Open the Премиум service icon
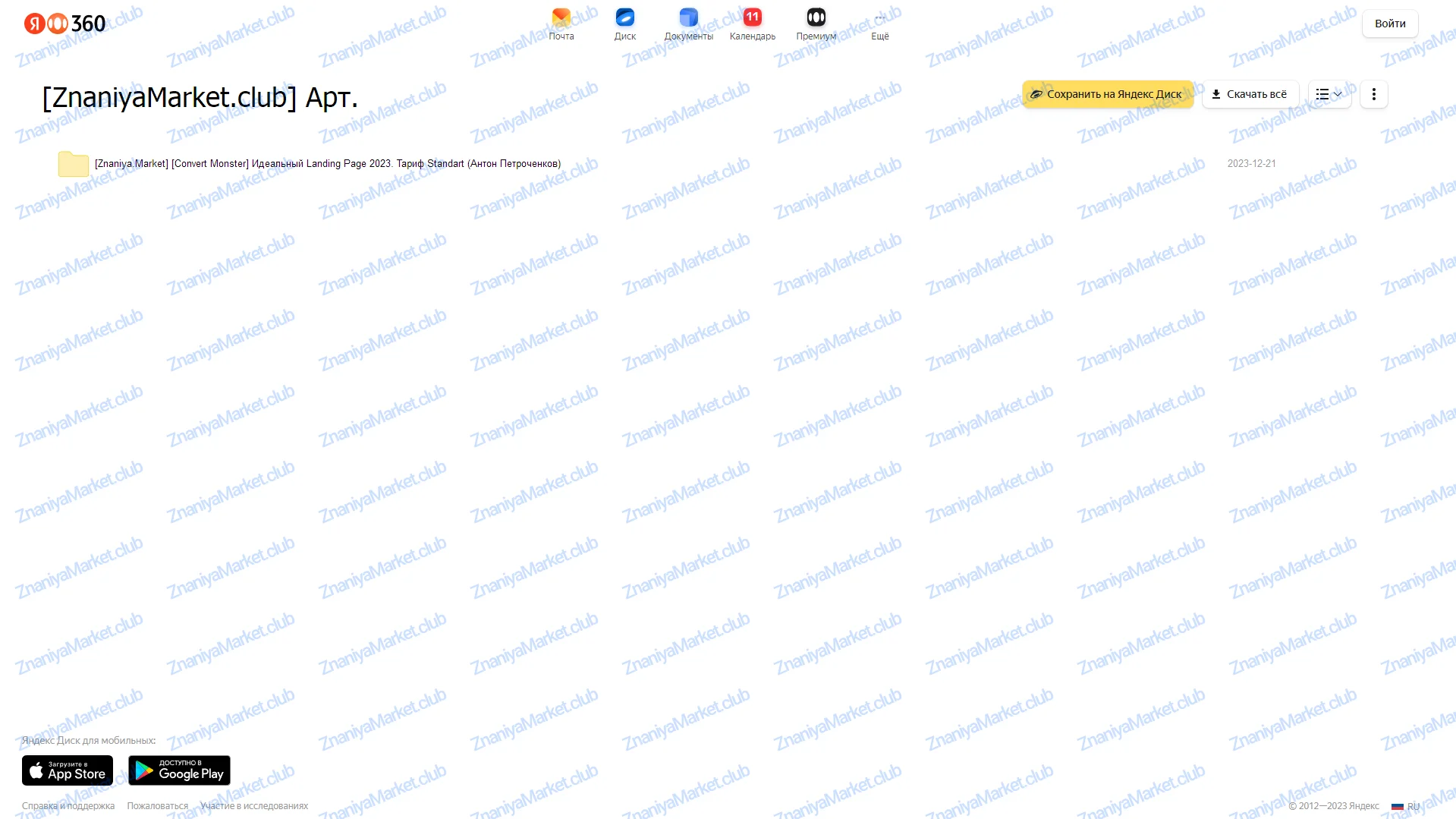1456x819 pixels. [x=816, y=23]
